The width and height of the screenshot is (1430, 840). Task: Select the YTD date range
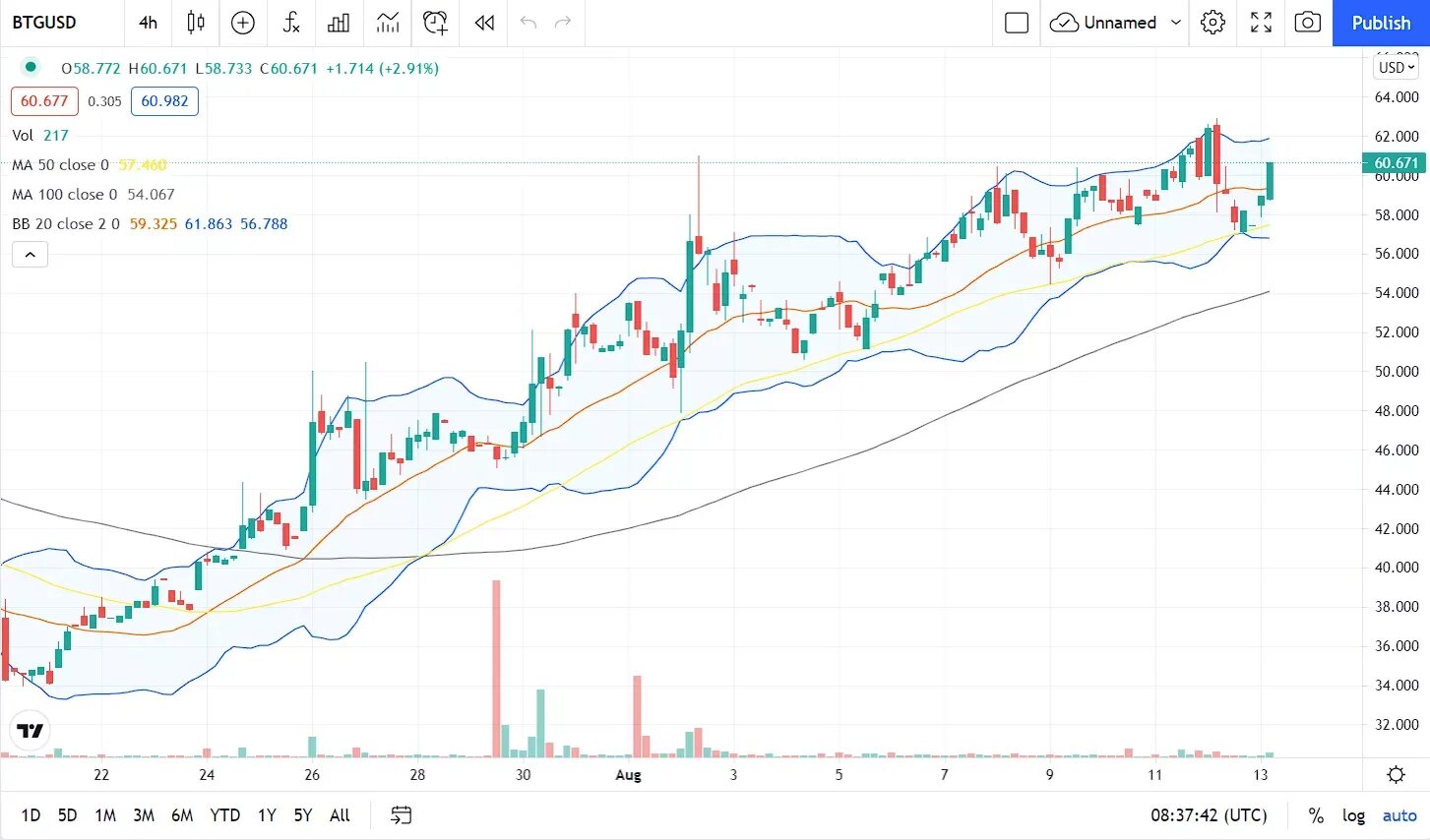point(225,815)
